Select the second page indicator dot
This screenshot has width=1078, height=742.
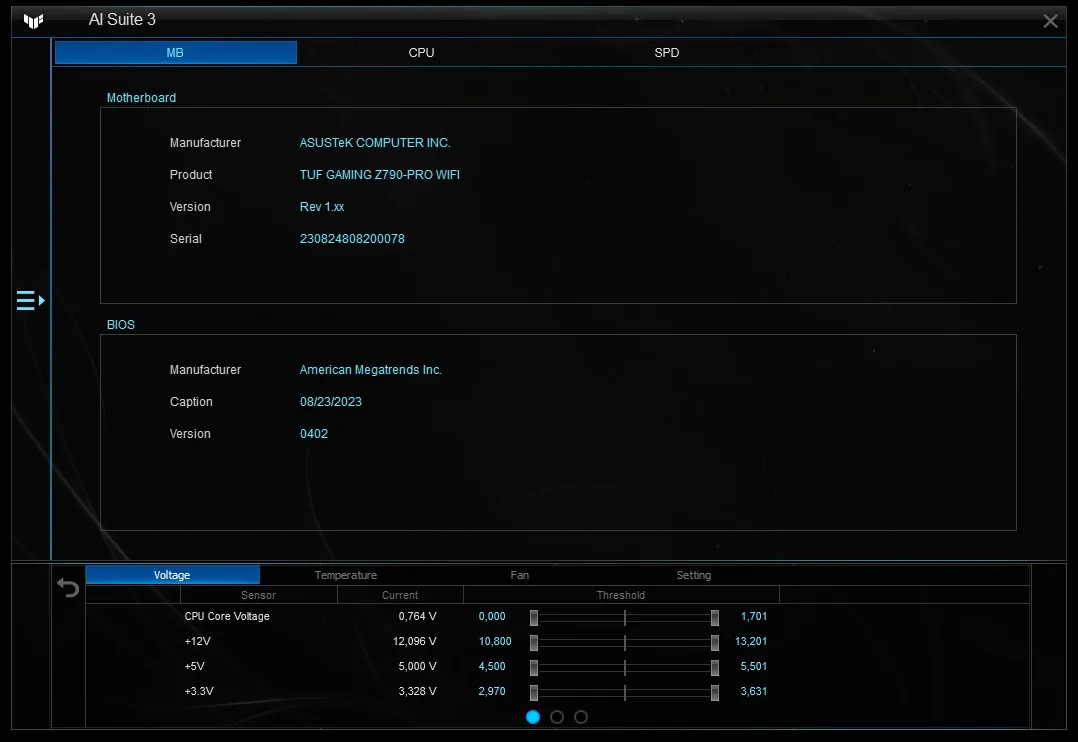[557, 717]
